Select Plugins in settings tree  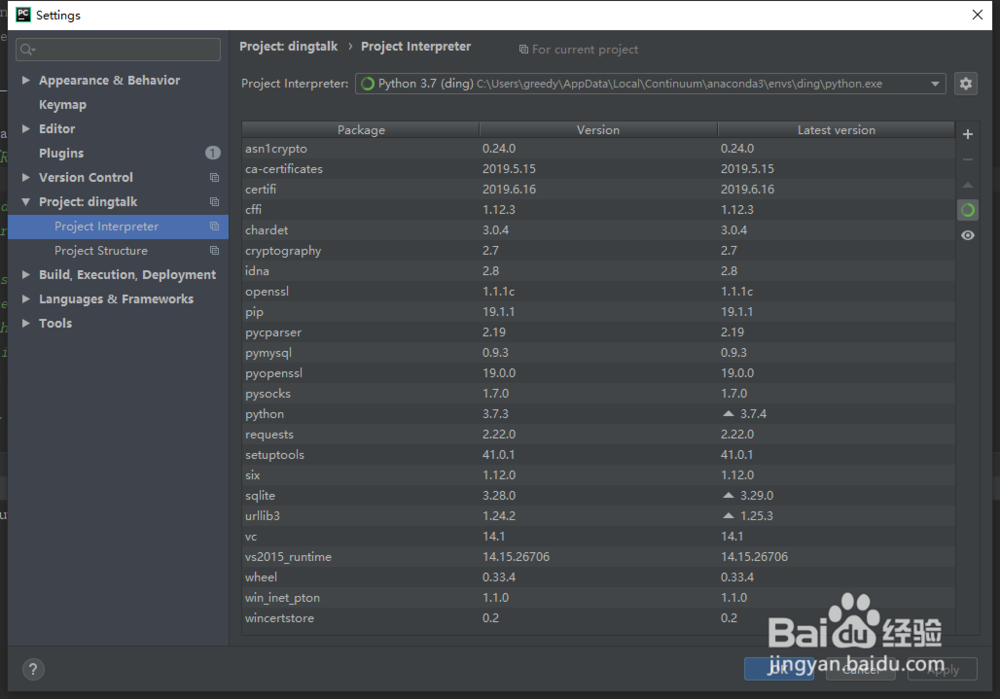coord(61,153)
